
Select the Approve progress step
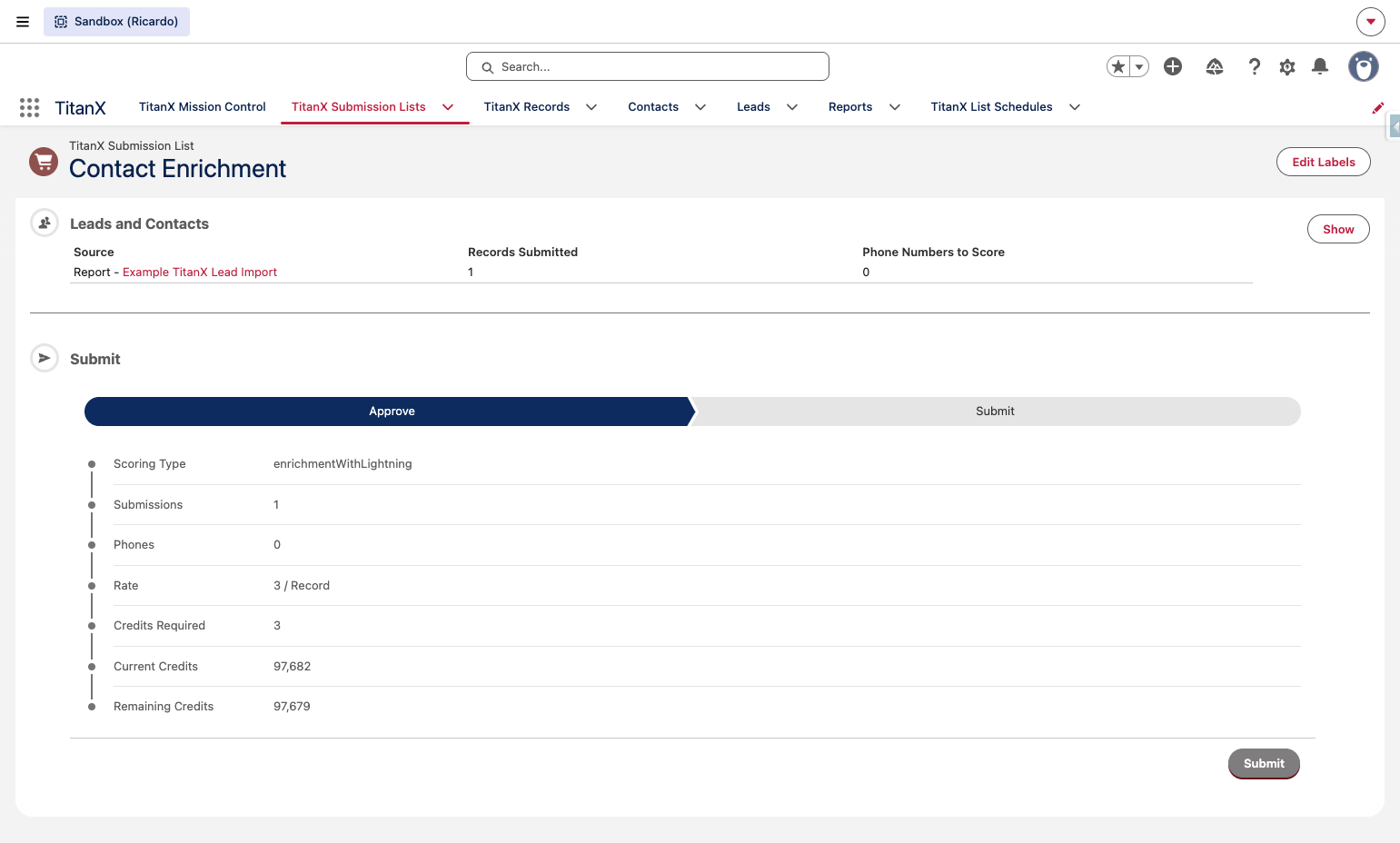coord(389,412)
